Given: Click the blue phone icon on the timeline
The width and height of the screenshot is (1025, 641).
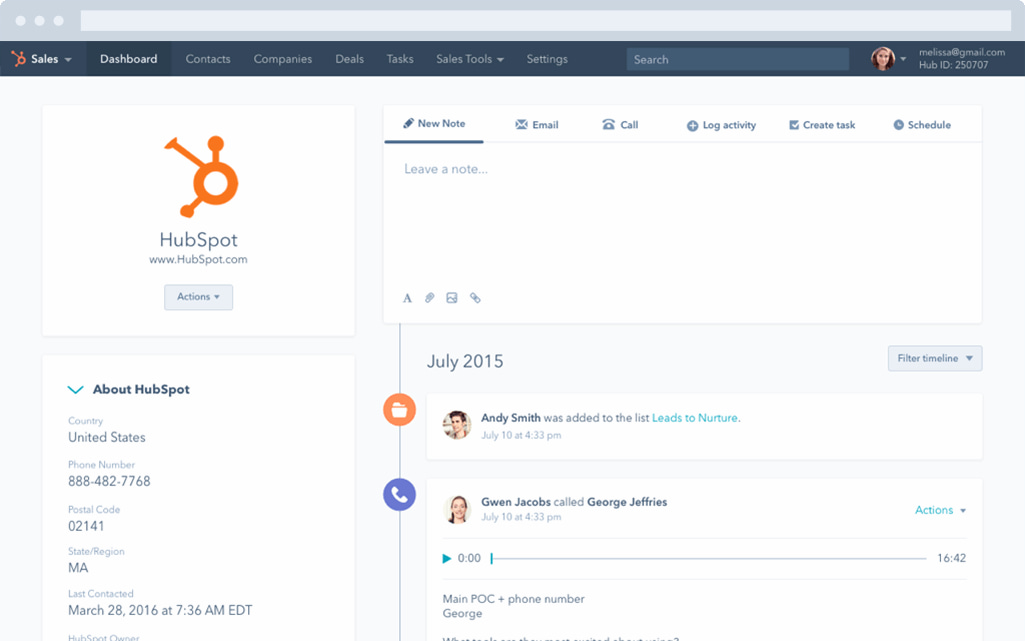Looking at the screenshot, I should [400, 494].
